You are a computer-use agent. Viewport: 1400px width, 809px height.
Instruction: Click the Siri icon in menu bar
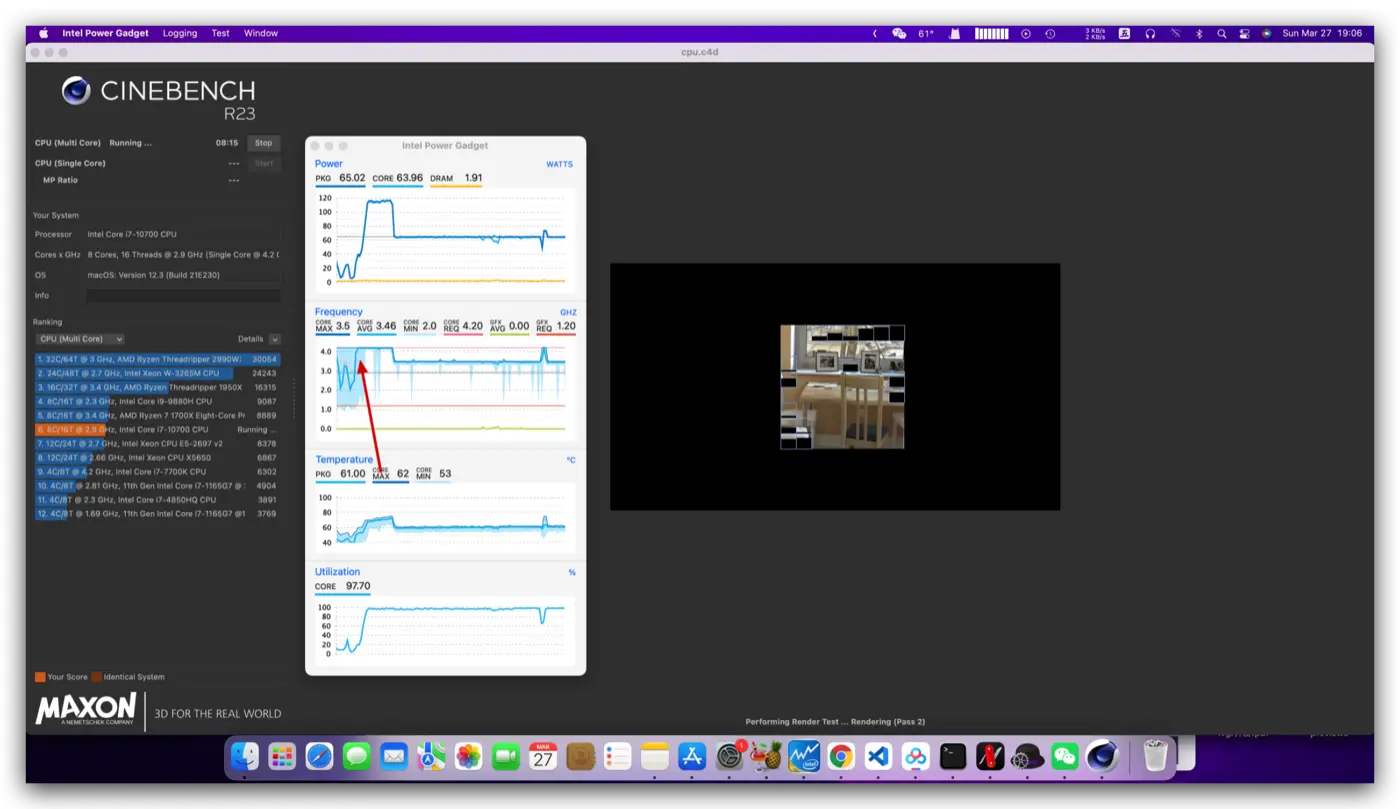pyautogui.click(x=1266, y=33)
